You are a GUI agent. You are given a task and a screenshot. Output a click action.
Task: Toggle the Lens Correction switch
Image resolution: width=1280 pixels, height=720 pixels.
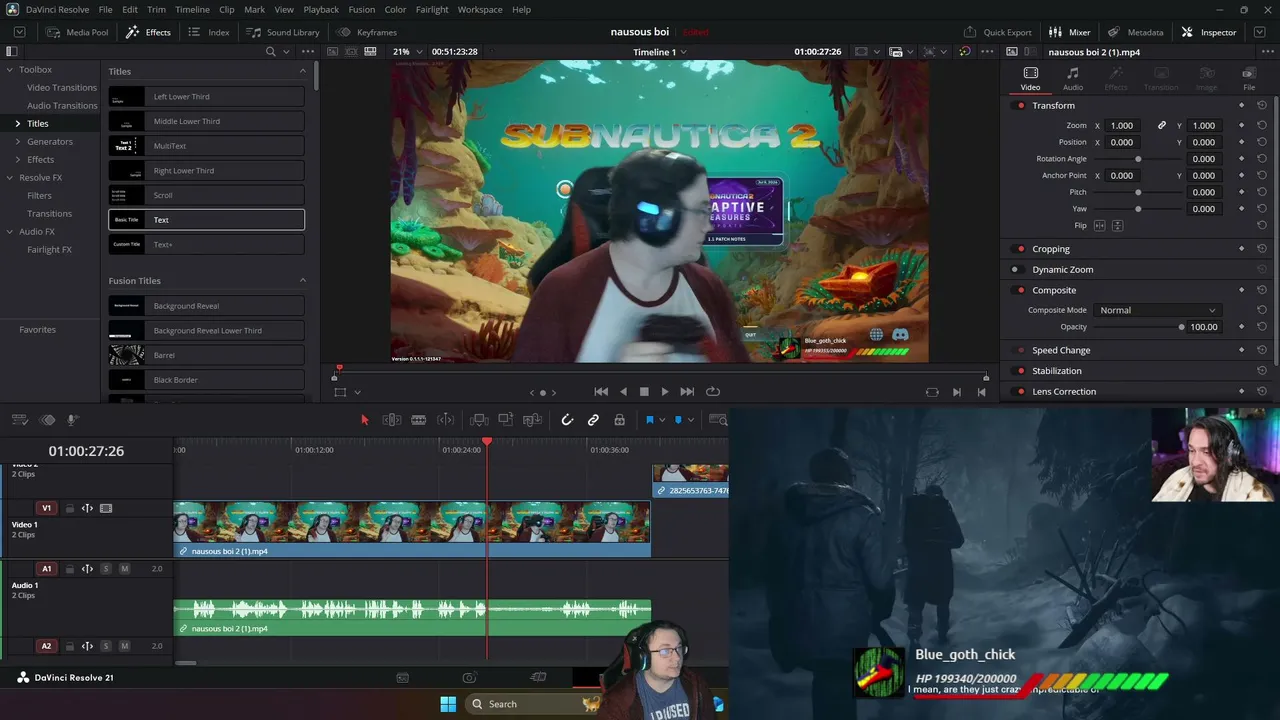[x=1020, y=392]
